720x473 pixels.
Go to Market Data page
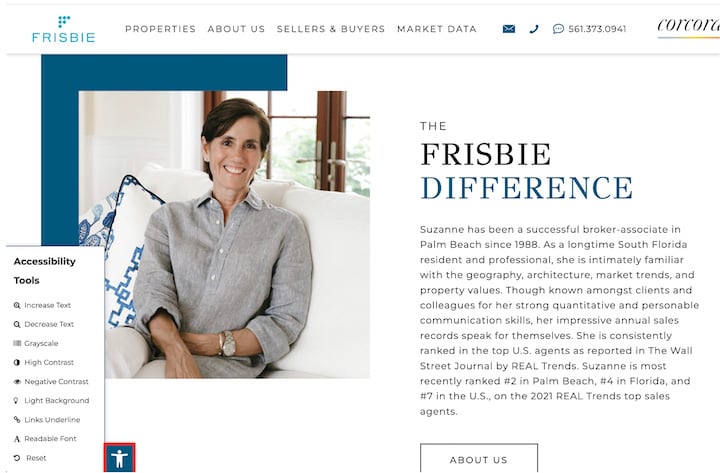tap(437, 29)
